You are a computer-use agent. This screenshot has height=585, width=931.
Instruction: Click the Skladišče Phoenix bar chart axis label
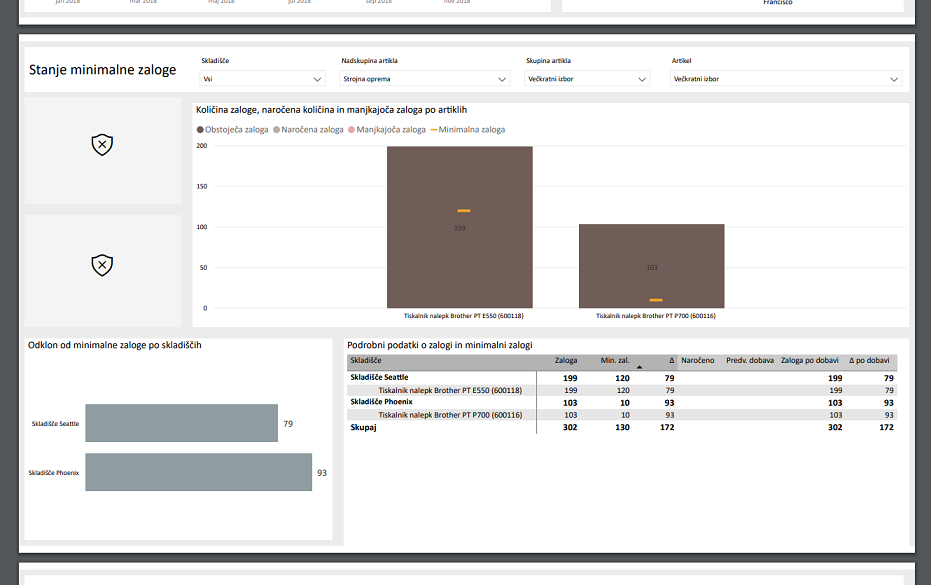(53, 473)
